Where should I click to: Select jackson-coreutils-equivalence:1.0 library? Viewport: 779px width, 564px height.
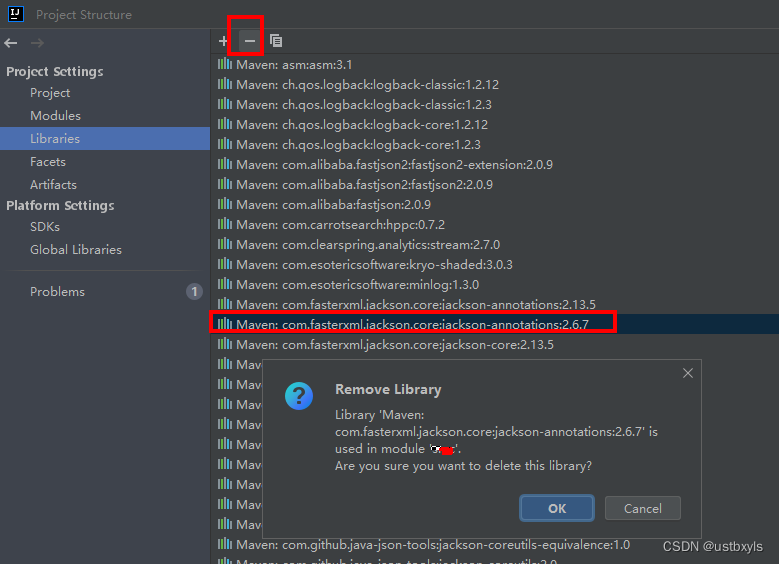(433, 545)
